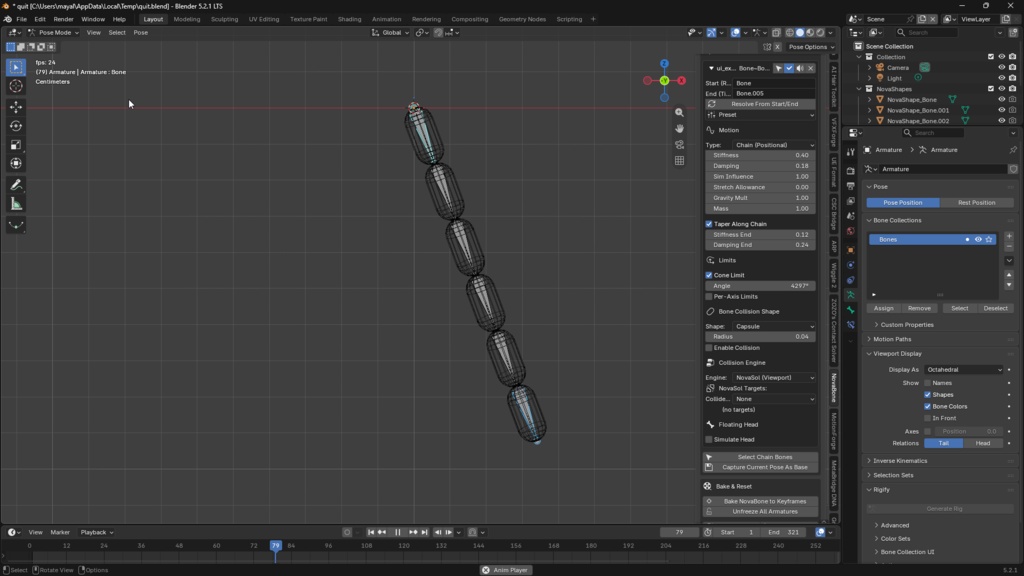Open the Render properties tab icon
This screenshot has height=576, width=1024.
pos(850,171)
